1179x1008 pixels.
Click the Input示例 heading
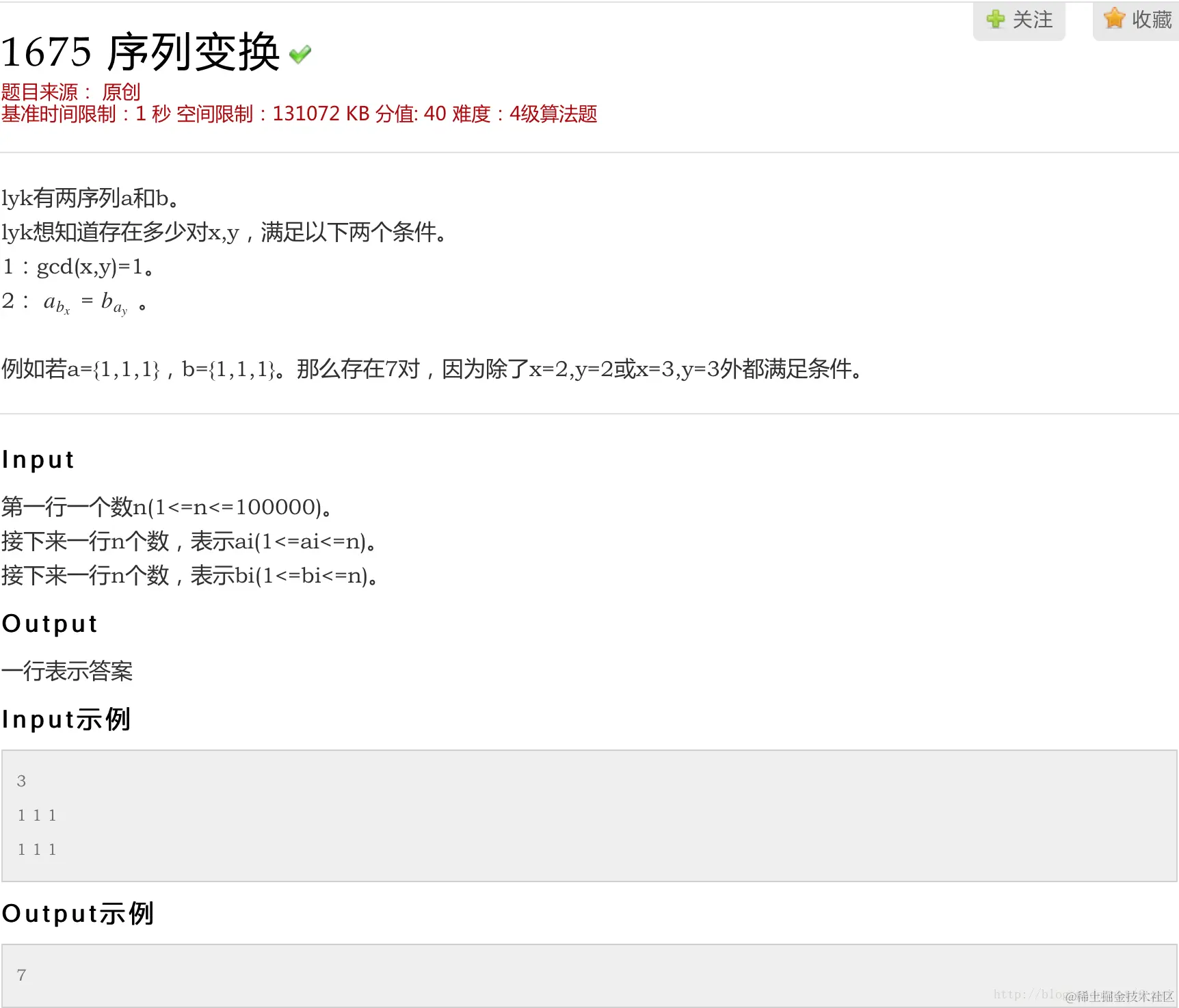click(x=66, y=719)
